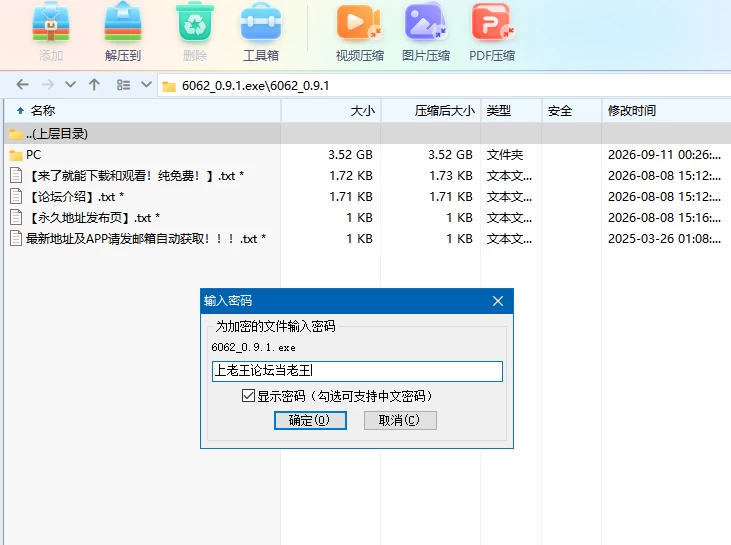
Task: Select the ..(上层目录) parent row
Action: point(367,134)
